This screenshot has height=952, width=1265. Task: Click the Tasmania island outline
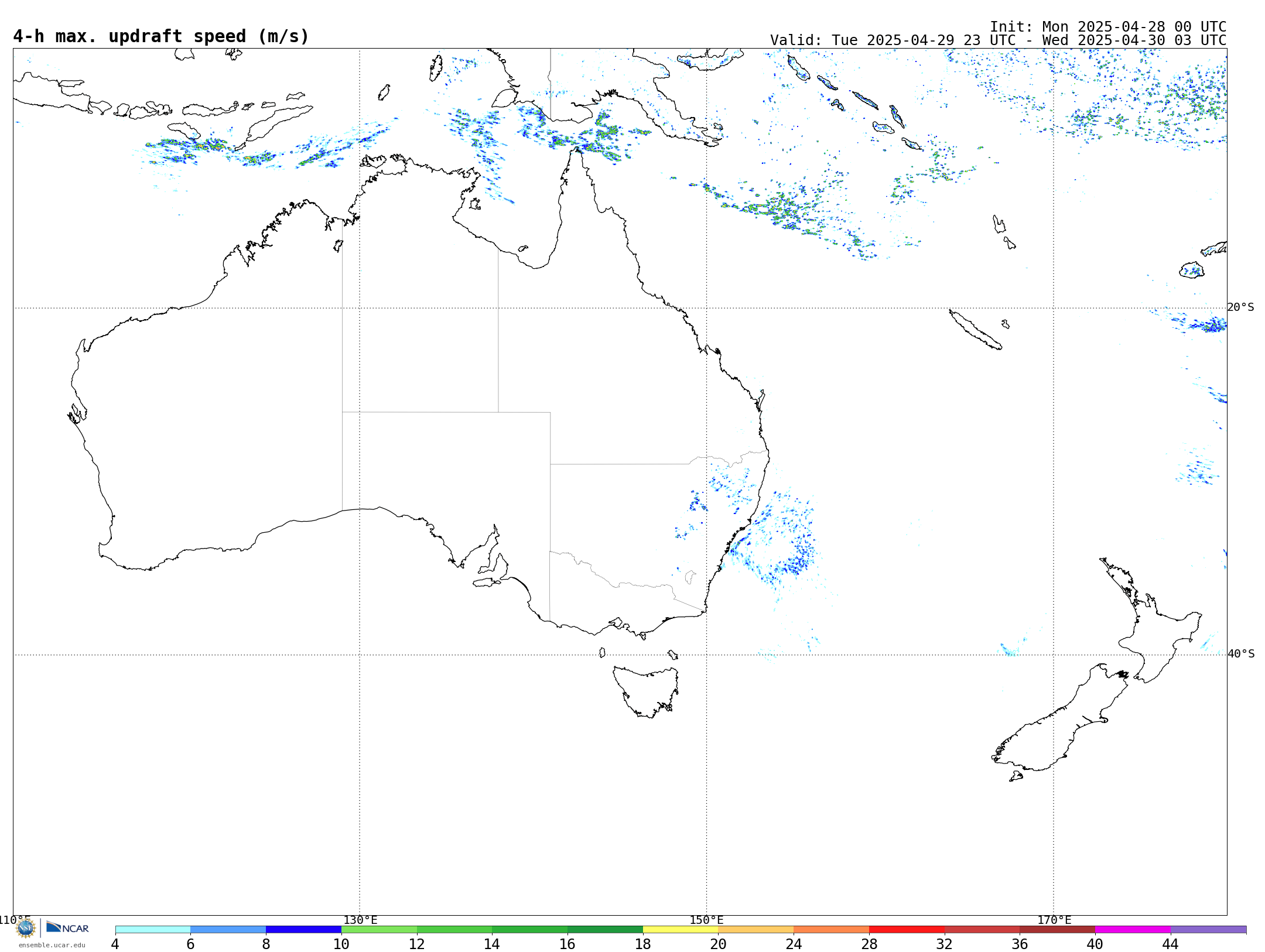point(646,691)
